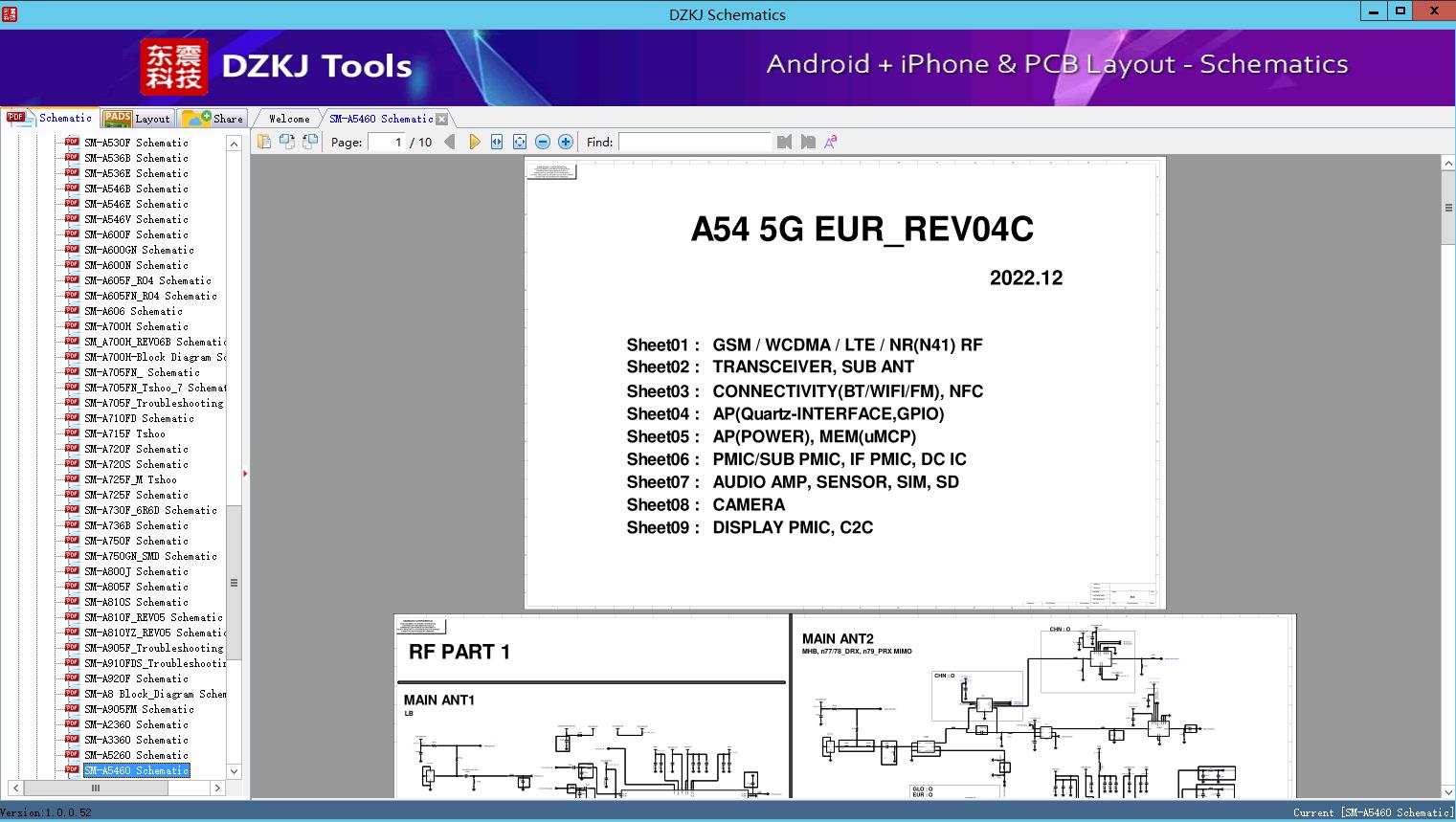Click the fit width icon

coord(497,142)
